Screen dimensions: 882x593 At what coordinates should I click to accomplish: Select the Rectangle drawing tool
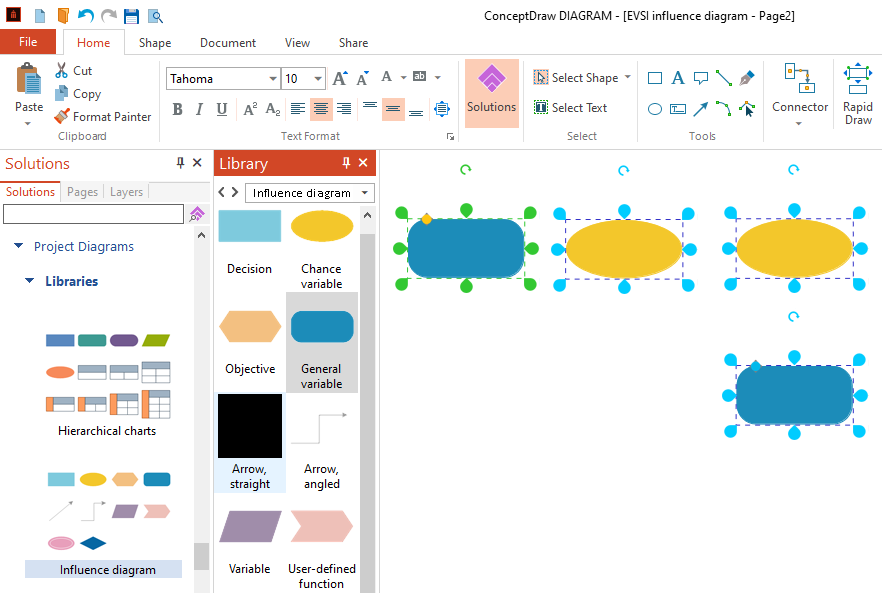(x=655, y=78)
